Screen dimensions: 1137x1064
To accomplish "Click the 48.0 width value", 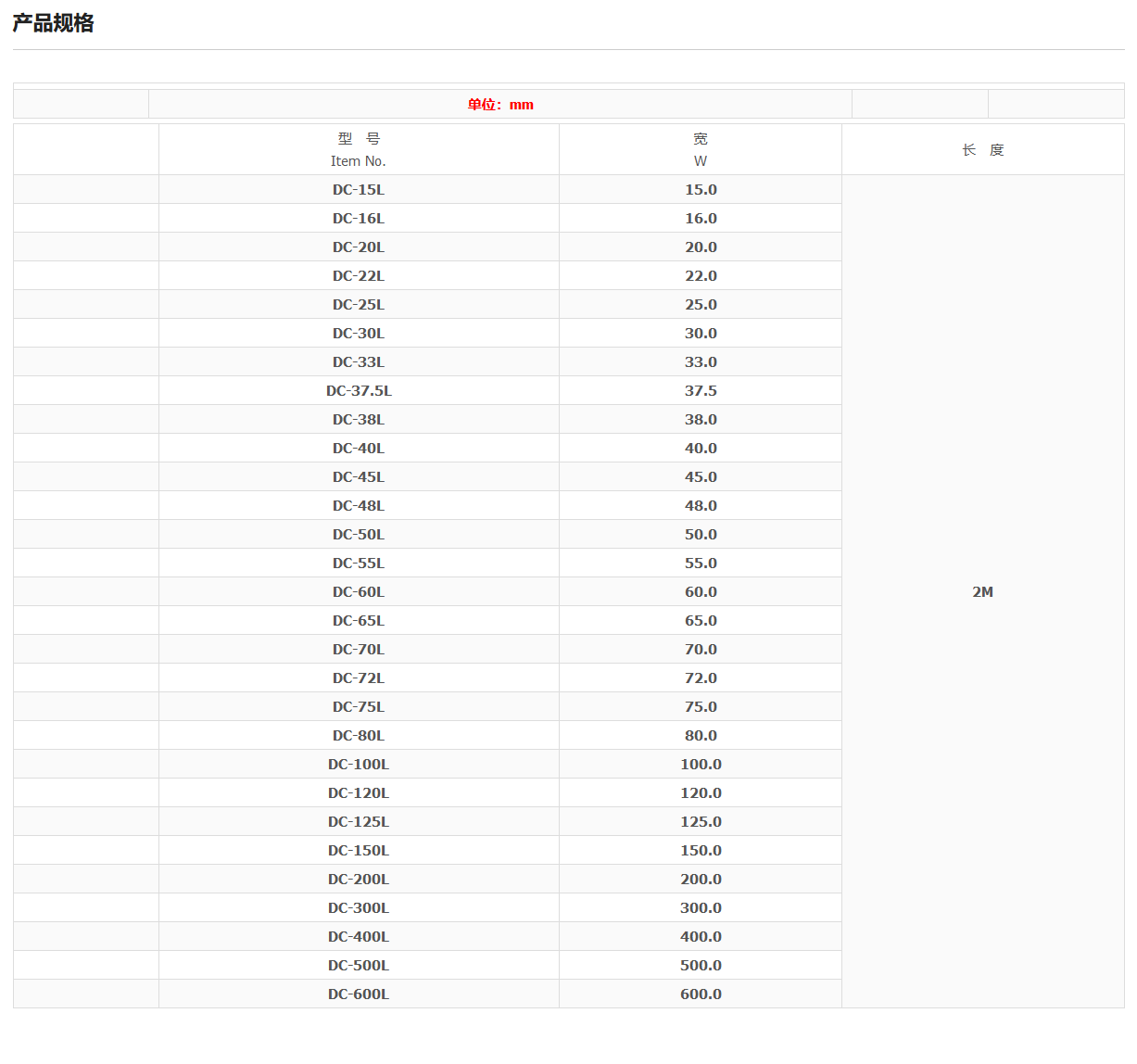I will (x=701, y=506).
